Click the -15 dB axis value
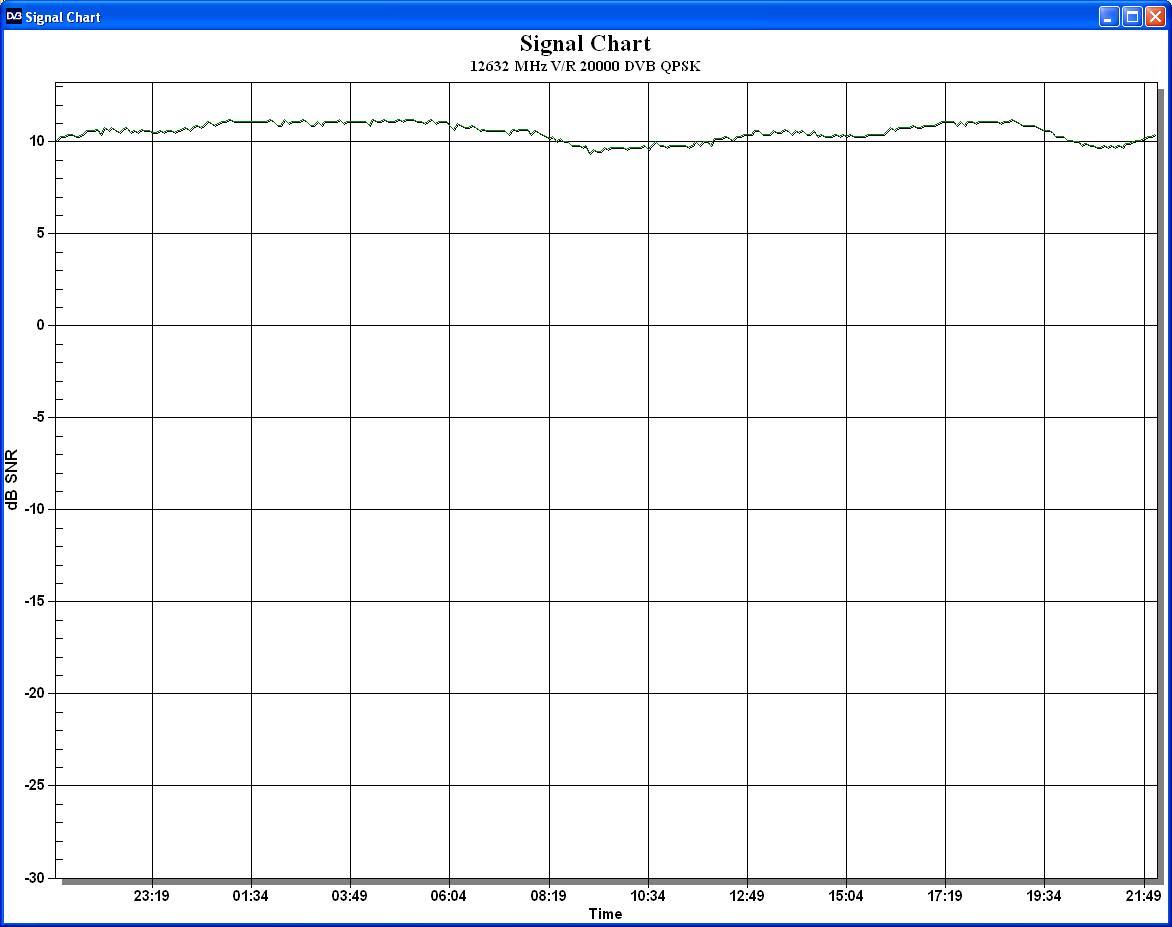 [34, 601]
